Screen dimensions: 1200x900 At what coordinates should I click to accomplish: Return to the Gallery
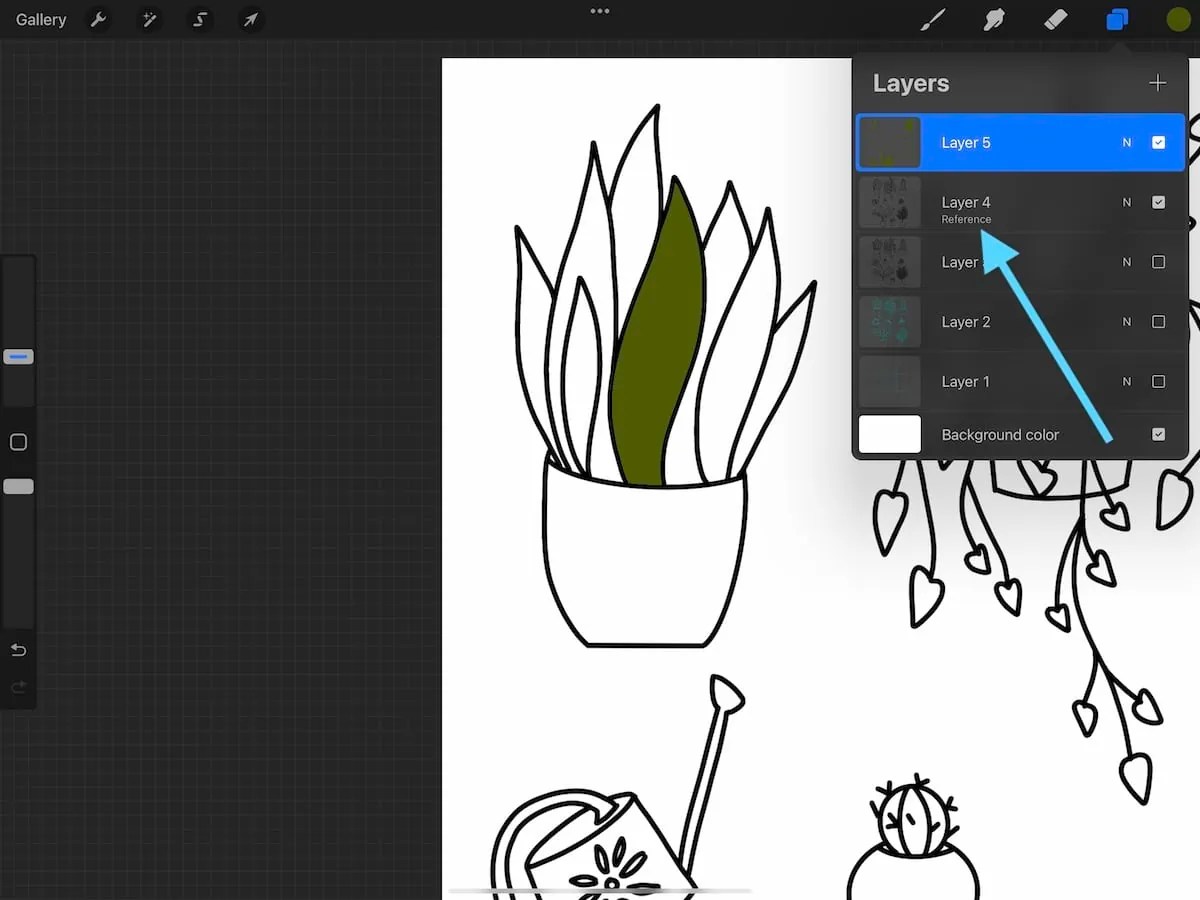(x=40, y=19)
